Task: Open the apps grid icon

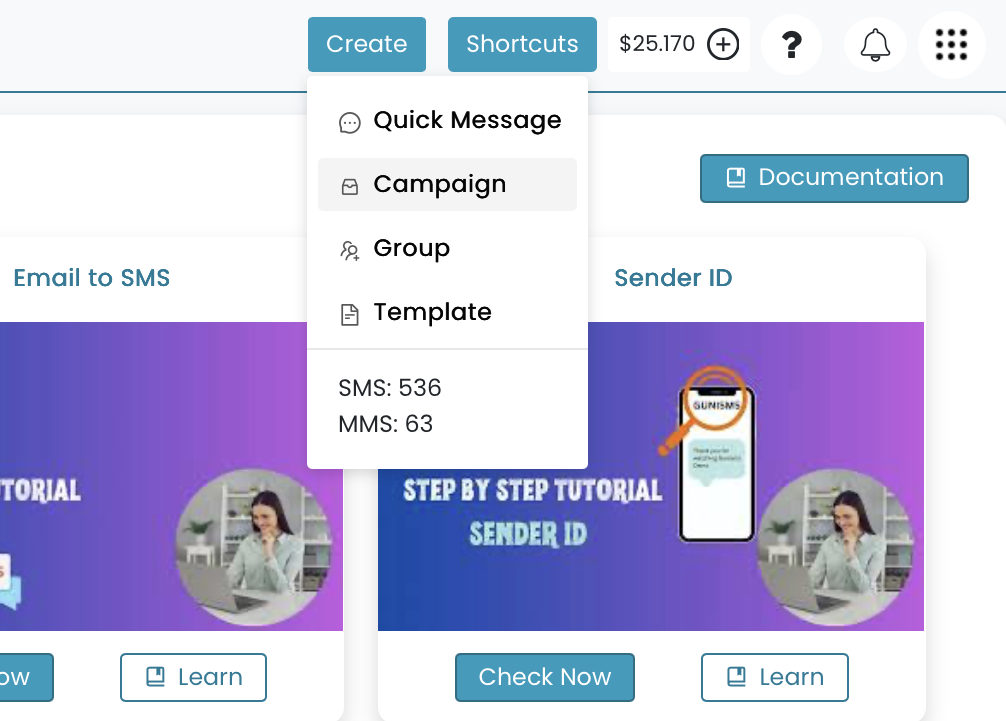Action: tap(951, 44)
